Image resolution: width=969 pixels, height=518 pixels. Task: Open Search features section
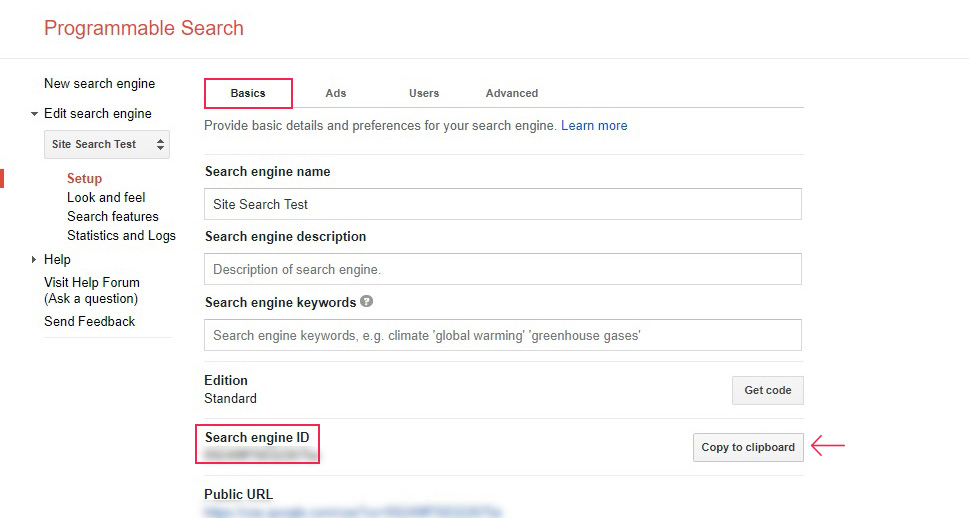[113, 216]
